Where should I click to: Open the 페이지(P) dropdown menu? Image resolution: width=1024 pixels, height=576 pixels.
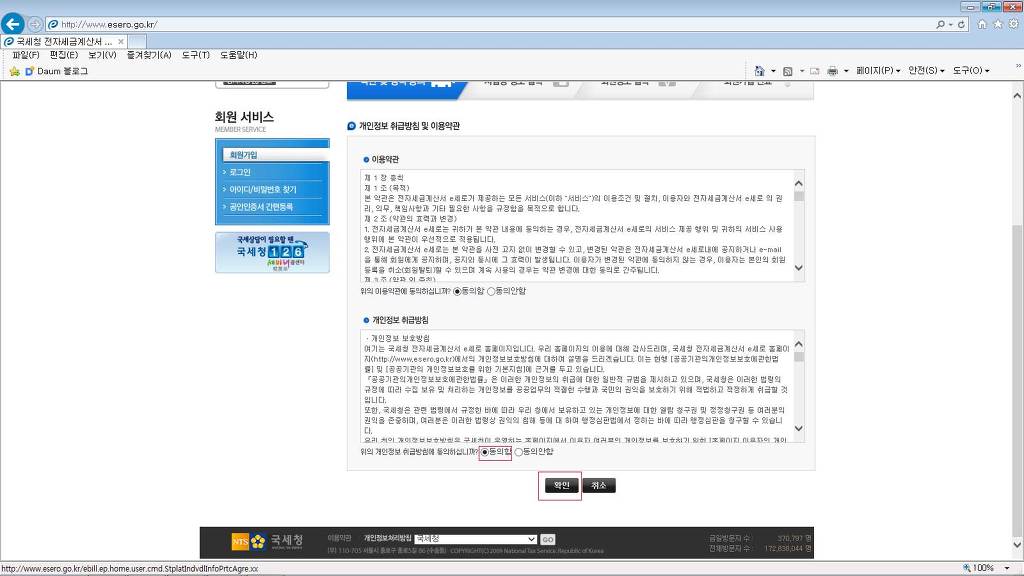(878, 71)
